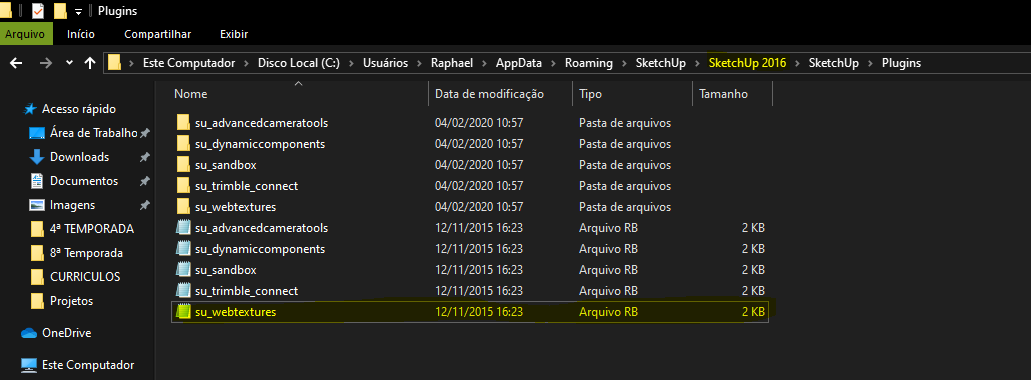Screen dimensions: 1031x380
Task: Open the 4ª TEMPORADA sidebar folder
Action: tap(91, 229)
